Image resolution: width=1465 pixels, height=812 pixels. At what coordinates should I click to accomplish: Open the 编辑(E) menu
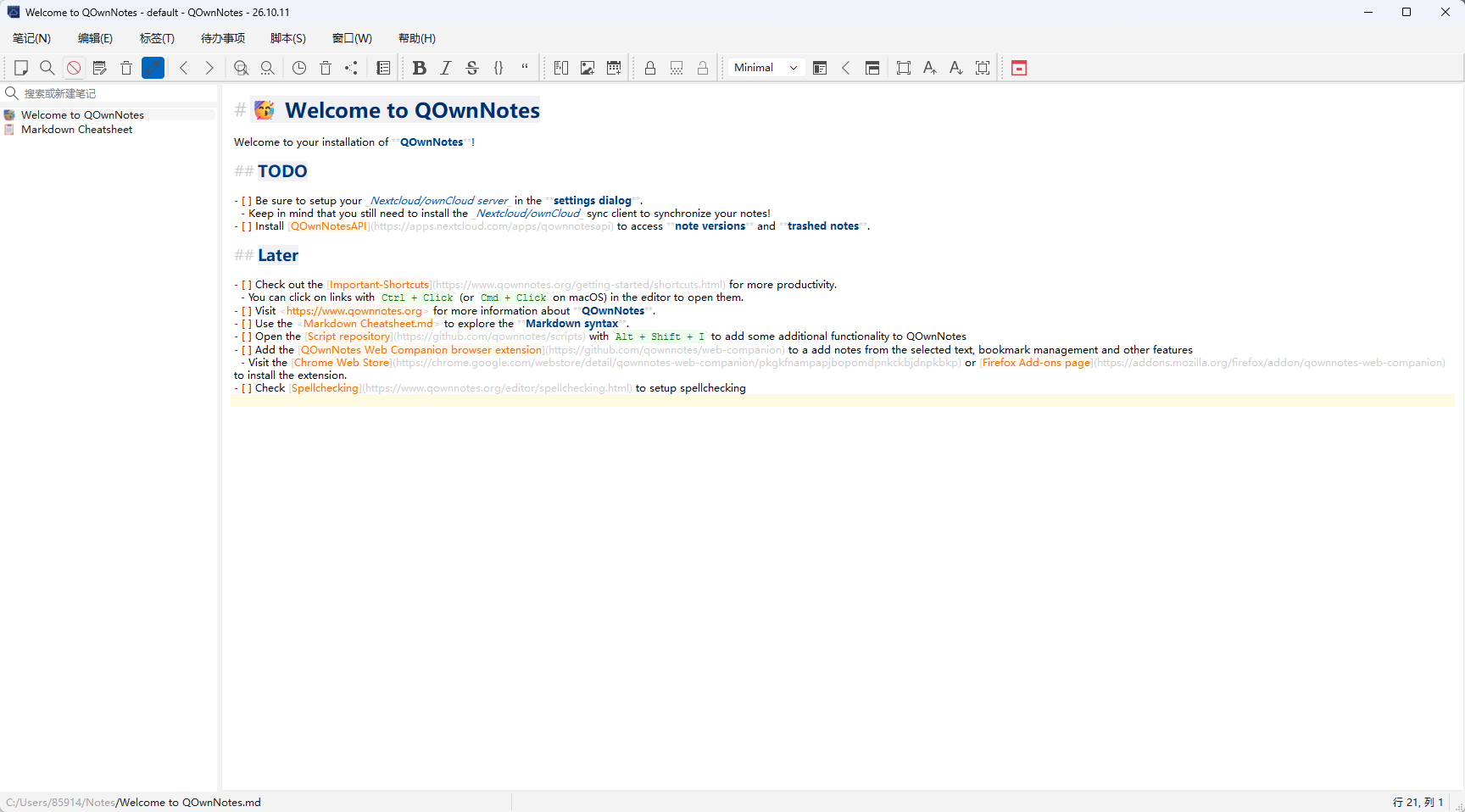tap(95, 38)
